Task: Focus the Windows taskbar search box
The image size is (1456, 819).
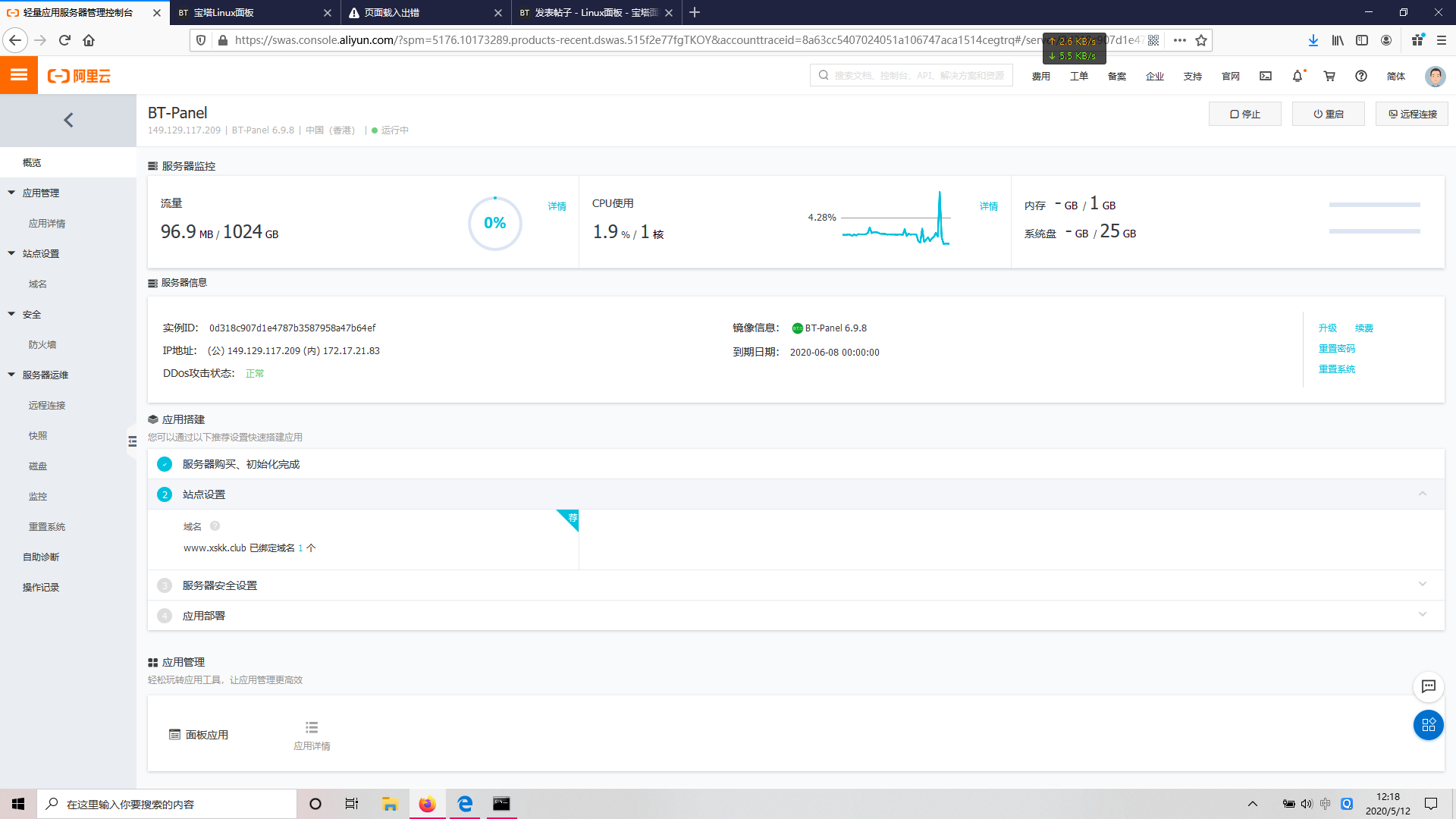Action: tap(167, 804)
